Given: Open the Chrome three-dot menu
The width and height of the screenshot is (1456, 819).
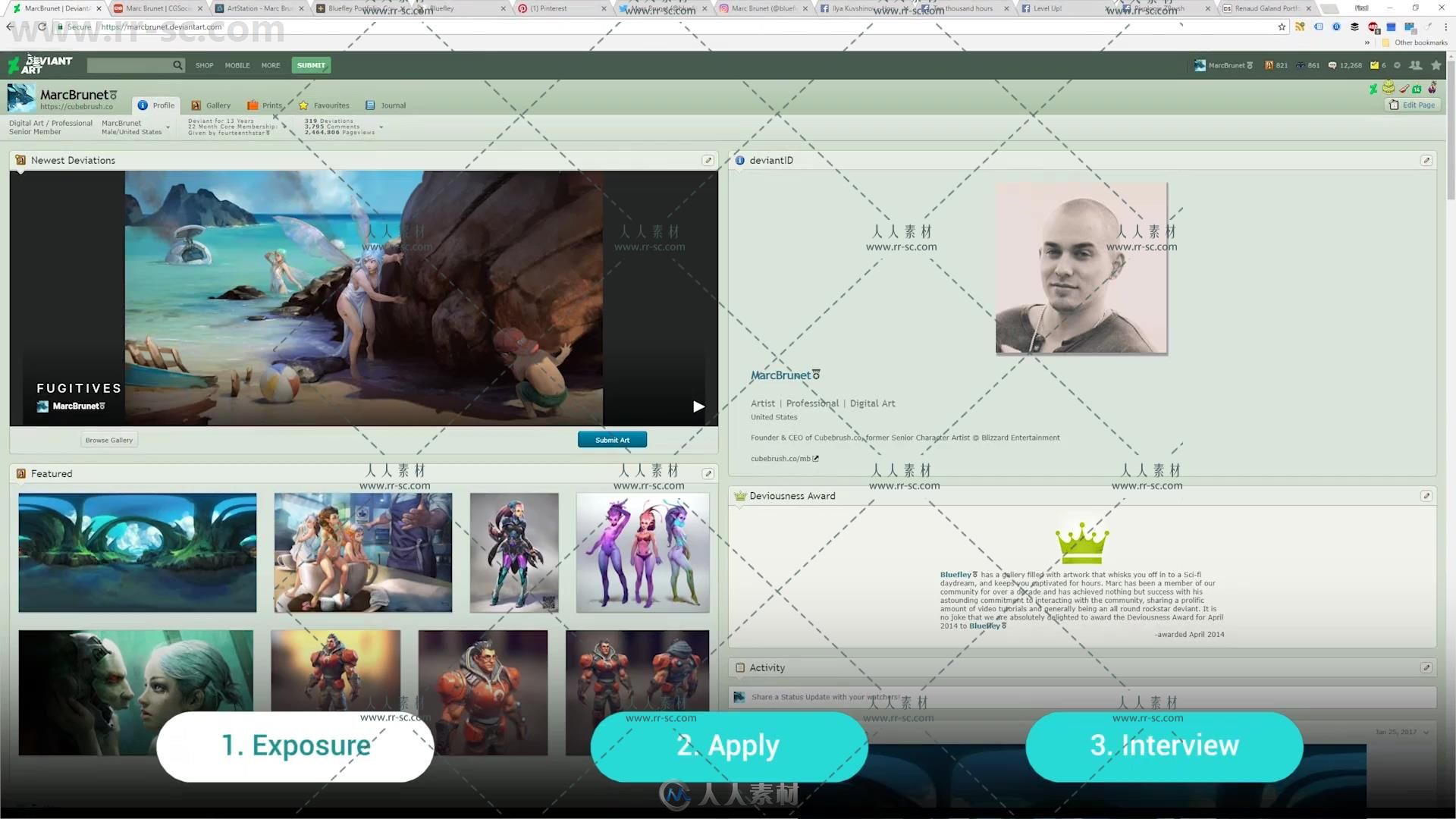Looking at the screenshot, I should click(x=1445, y=27).
